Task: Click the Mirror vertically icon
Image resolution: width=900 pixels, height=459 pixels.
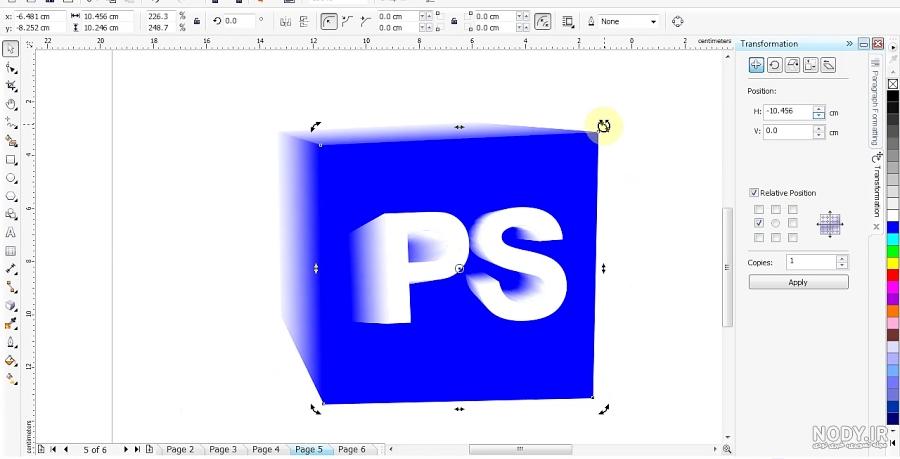Action: (304, 22)
